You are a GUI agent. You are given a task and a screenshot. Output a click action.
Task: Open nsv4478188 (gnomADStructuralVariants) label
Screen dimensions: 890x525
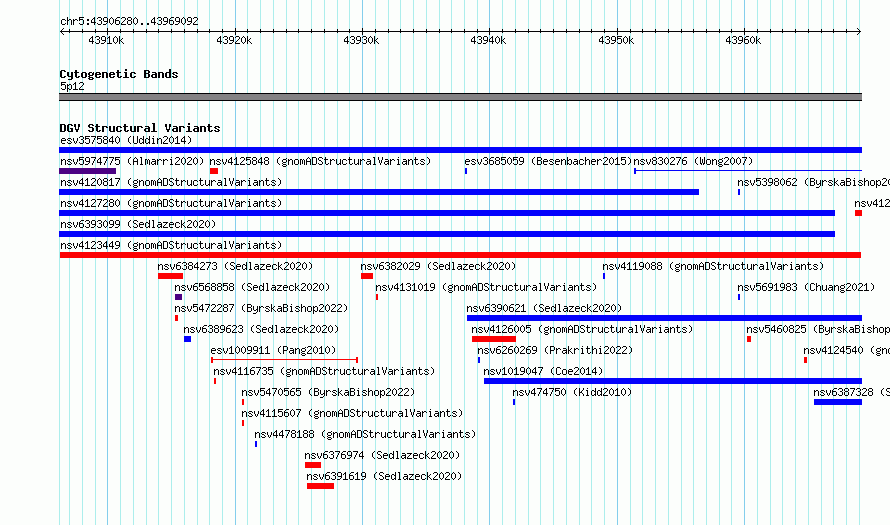(365, 434)
